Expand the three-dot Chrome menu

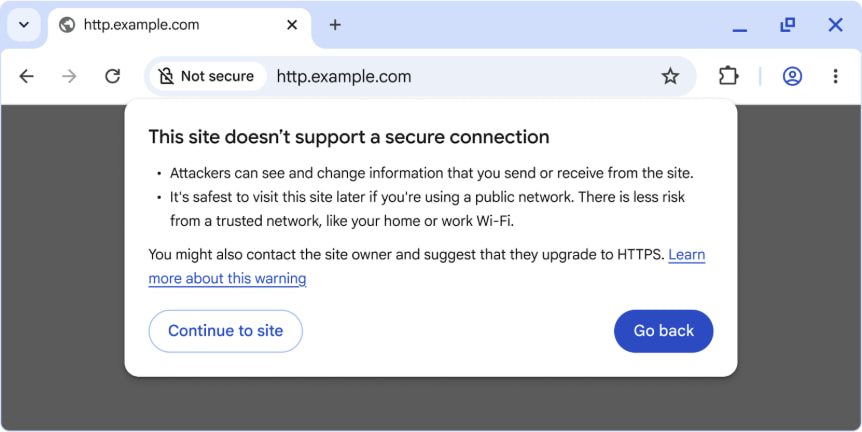pos(835,76)
